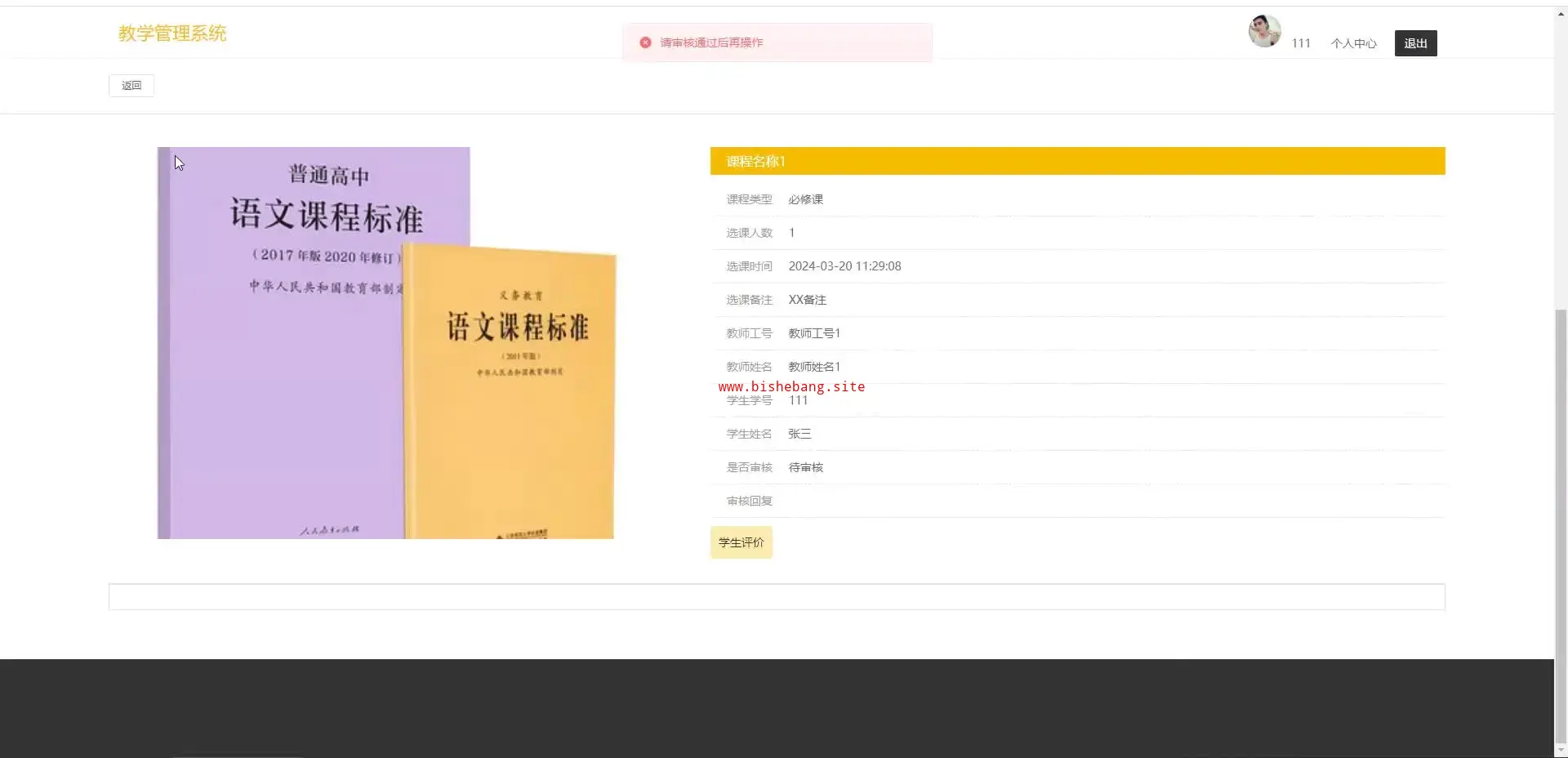Click username 111 in the header
This screenshot has width=1568, height=758.
tap(1301, 43)
